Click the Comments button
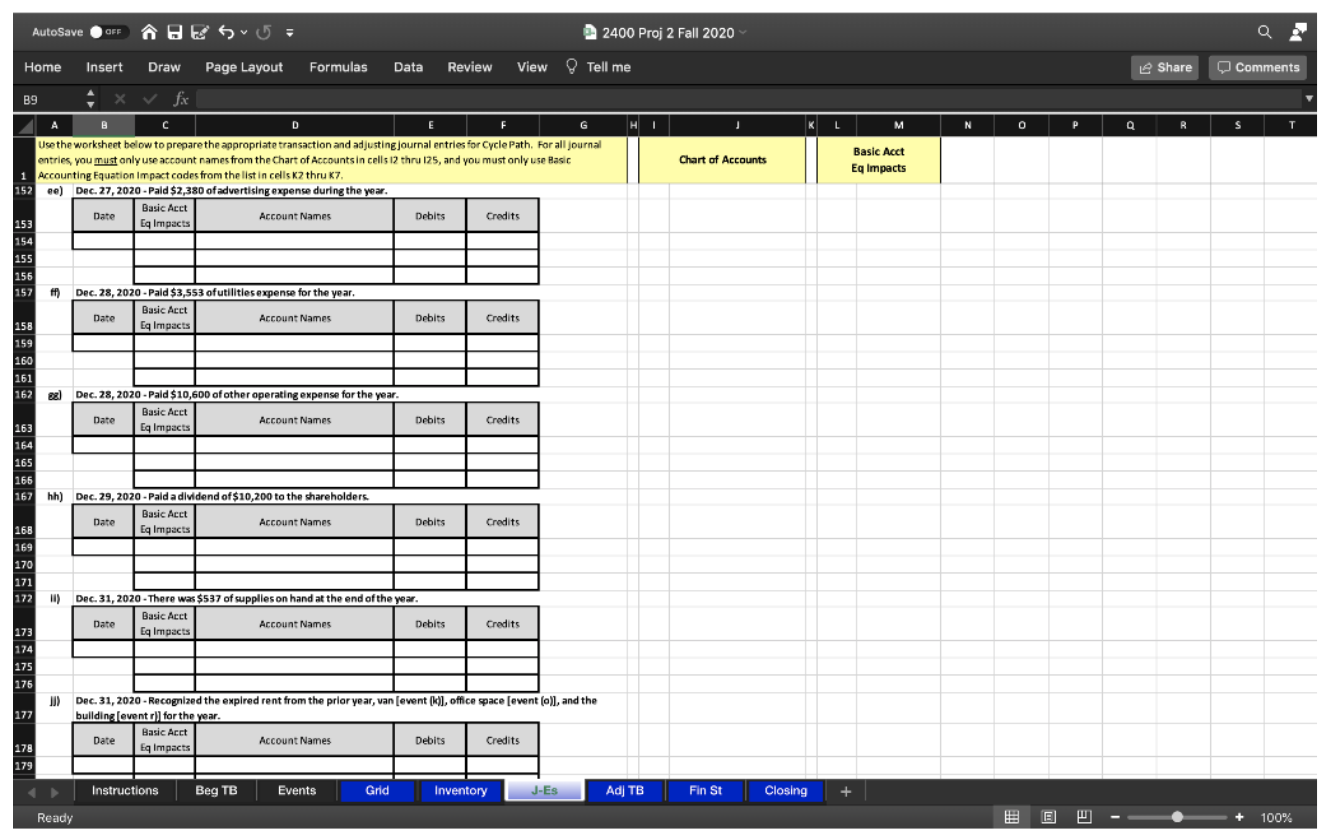 coord(1258,67)
